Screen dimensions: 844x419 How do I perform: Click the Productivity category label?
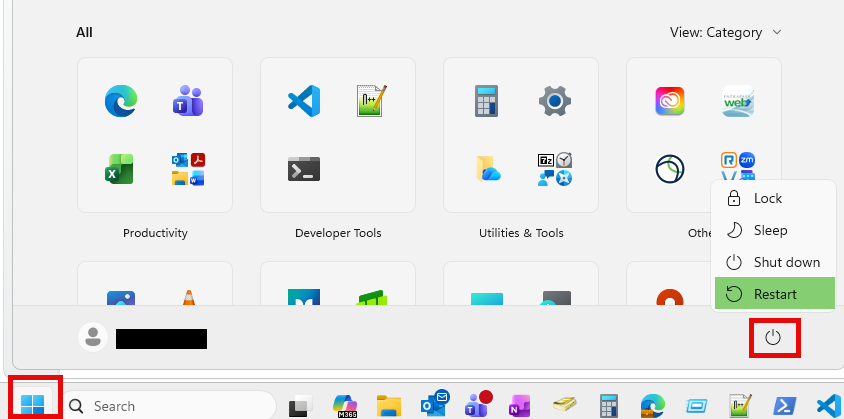(155, 233)
